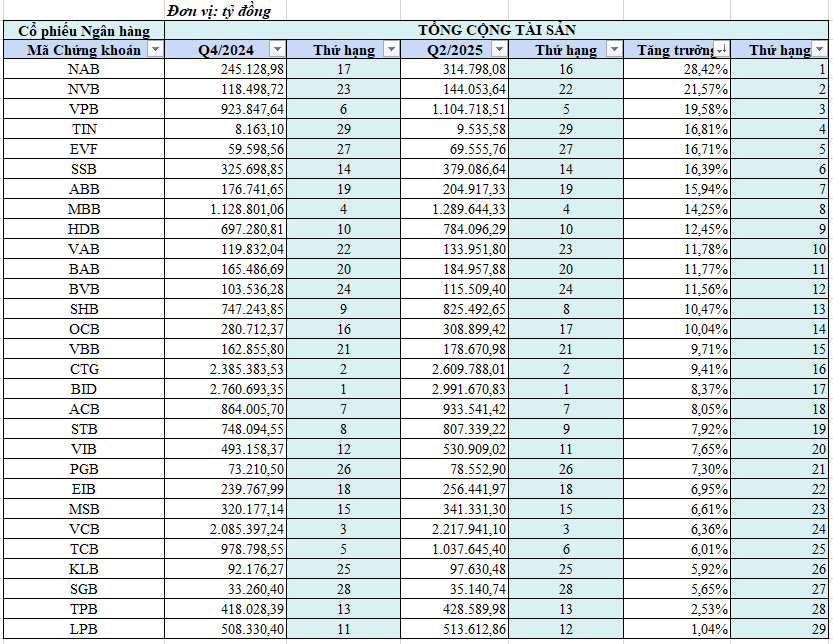Click the growth value 28,42%

point(677,69)
